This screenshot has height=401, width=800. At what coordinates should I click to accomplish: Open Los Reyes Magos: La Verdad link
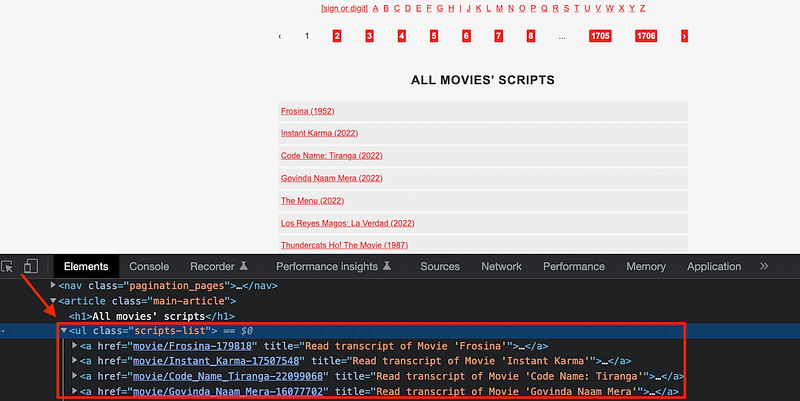click(347, 223)
